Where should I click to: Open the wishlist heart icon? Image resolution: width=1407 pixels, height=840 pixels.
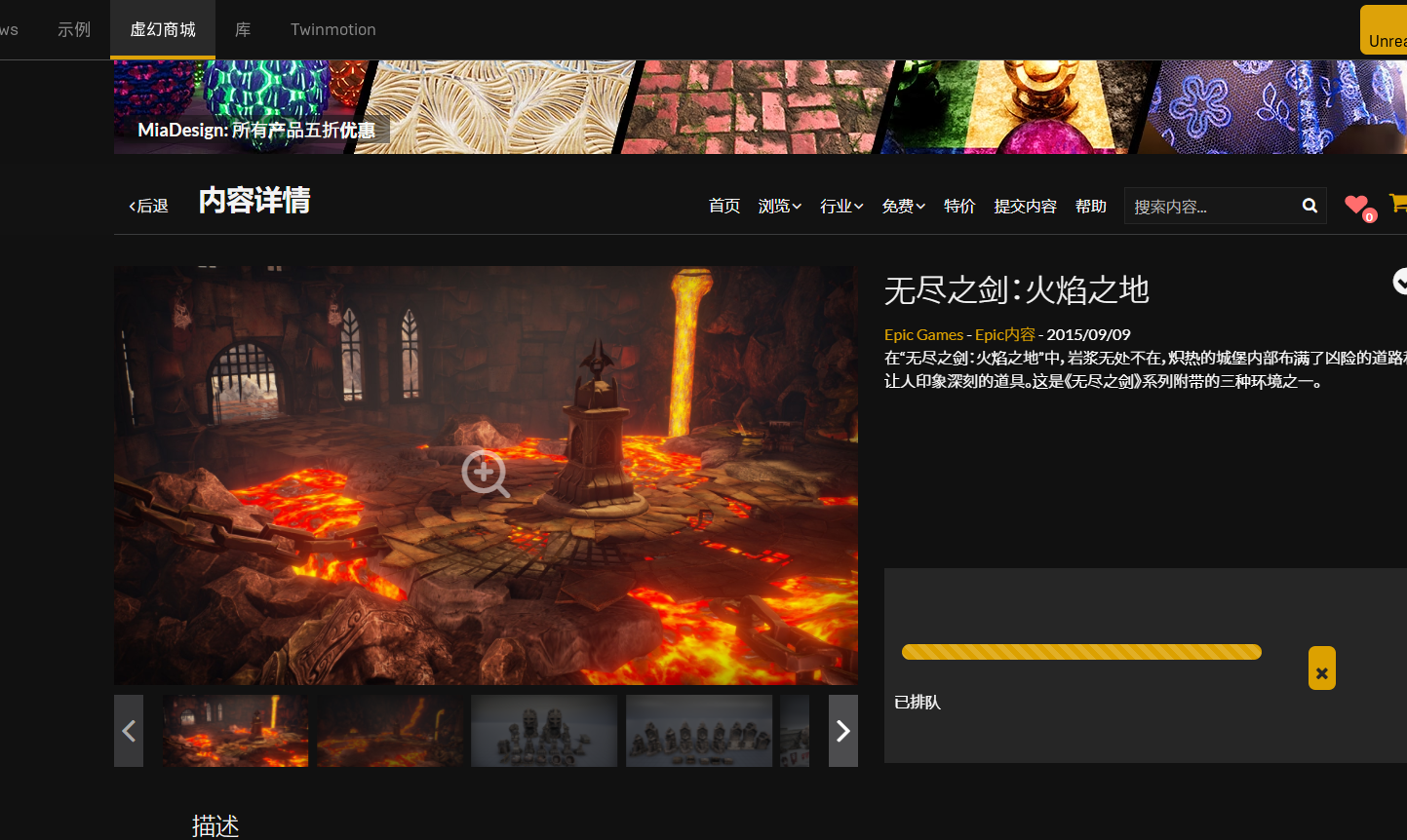[1355, 205]
